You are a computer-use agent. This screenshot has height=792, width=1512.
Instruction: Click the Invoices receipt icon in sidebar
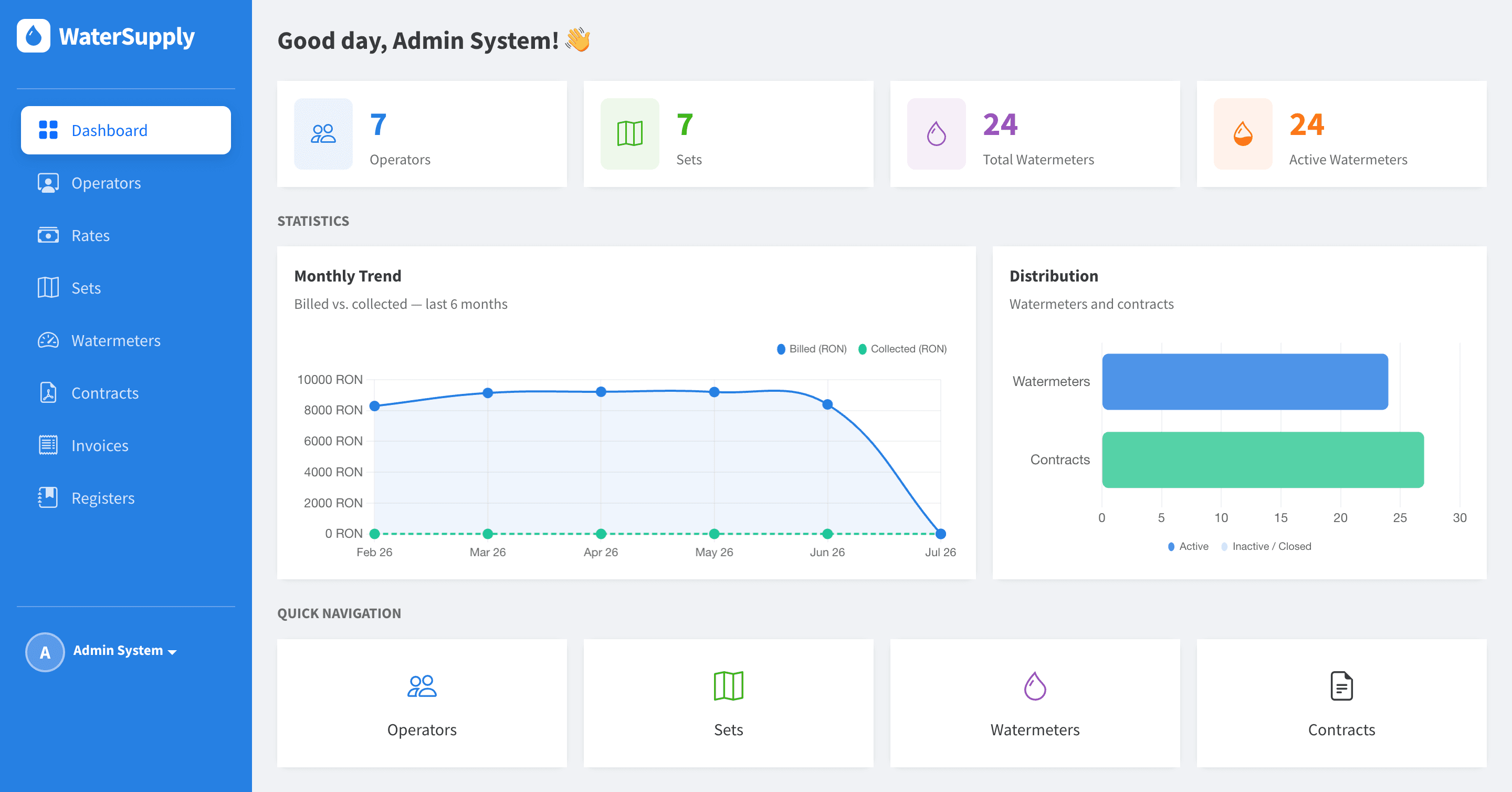(x=48, y=445)
